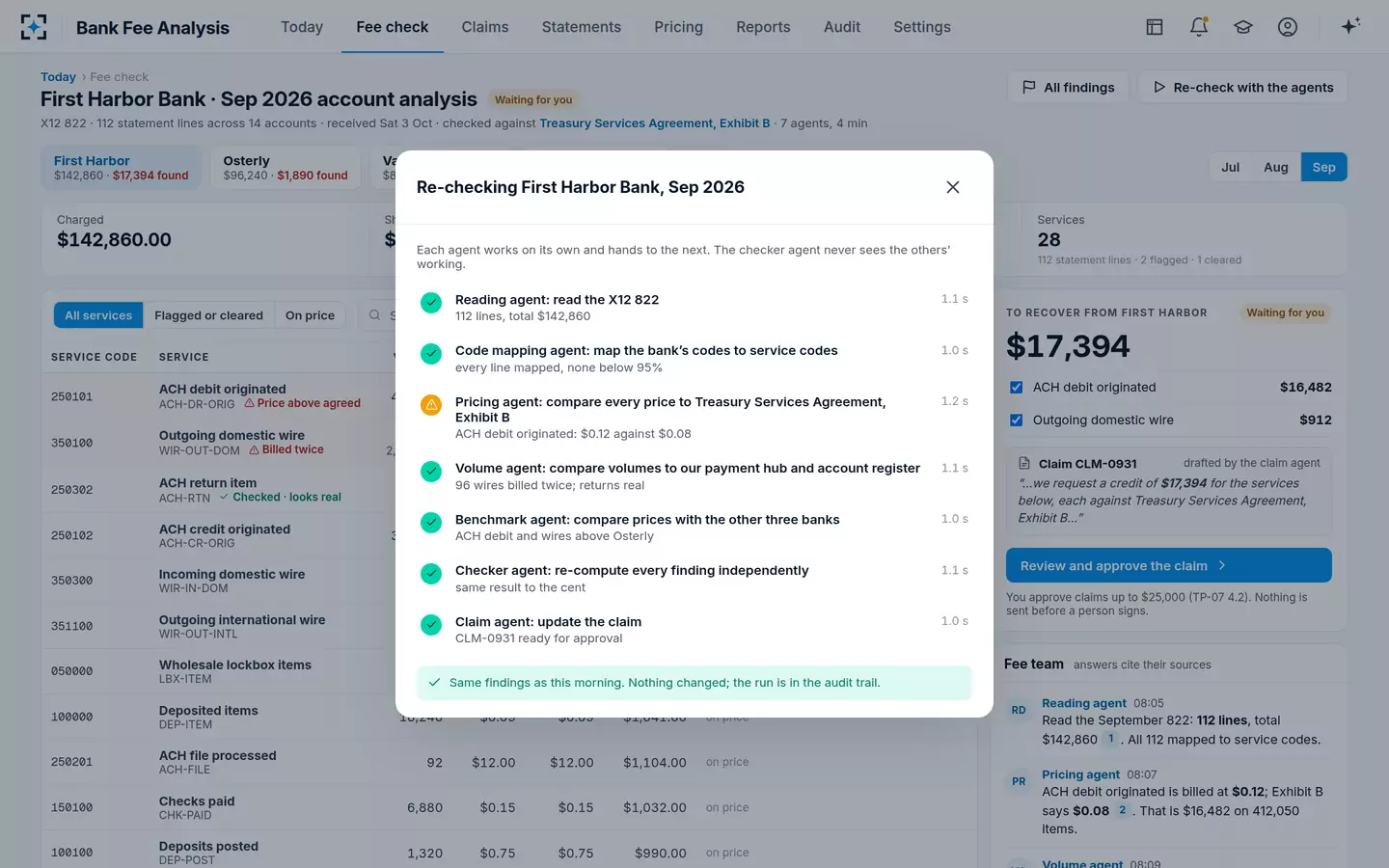
Task: Open the Statements tab
Action: click(x=582, y=27)
